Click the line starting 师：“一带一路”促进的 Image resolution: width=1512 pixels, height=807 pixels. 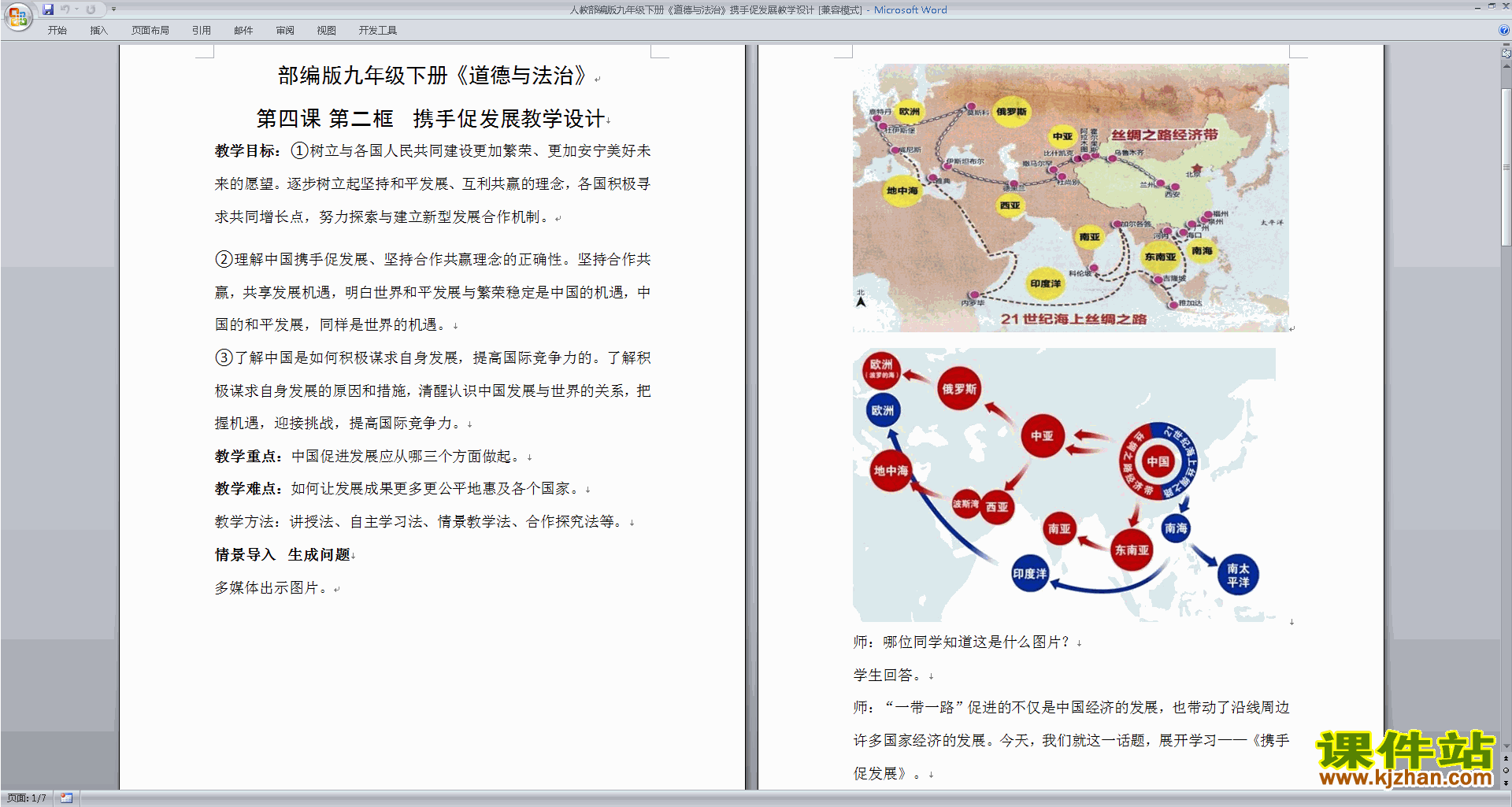click(x=1071, y=707)
